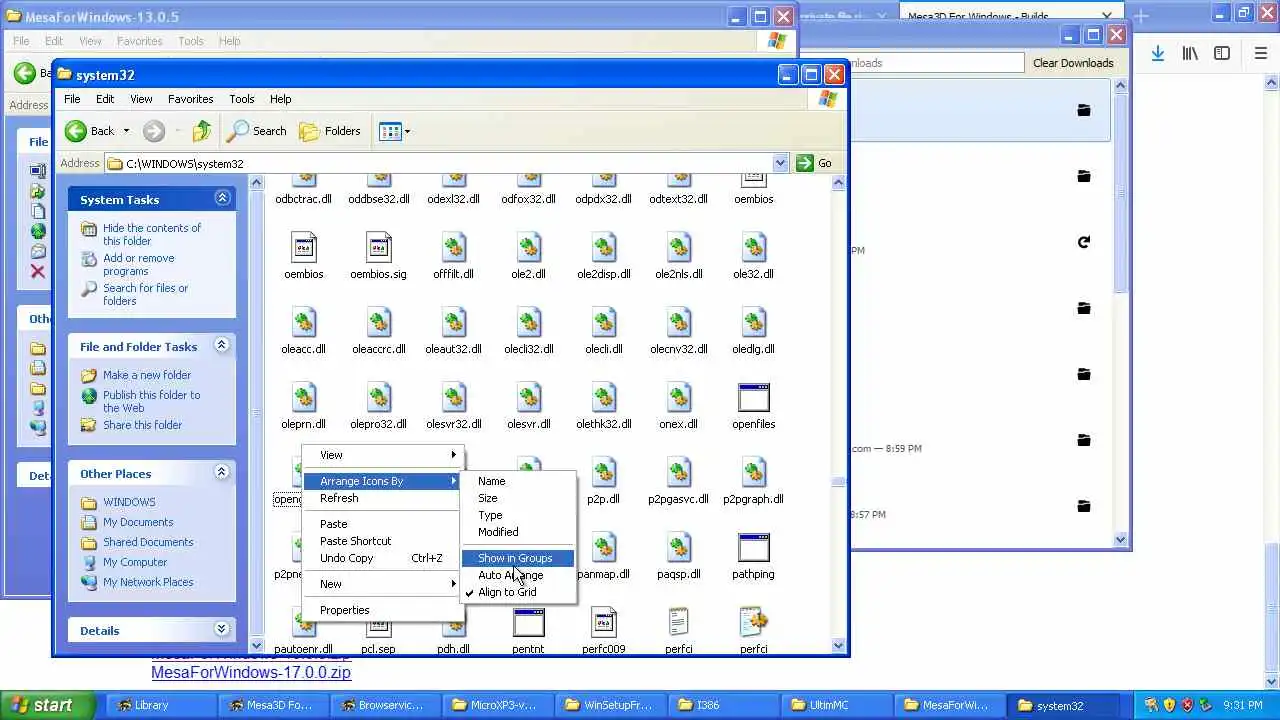Select the ole32.dll file icon
This screenshot has height=720, width=1280.
click(753, 247)
